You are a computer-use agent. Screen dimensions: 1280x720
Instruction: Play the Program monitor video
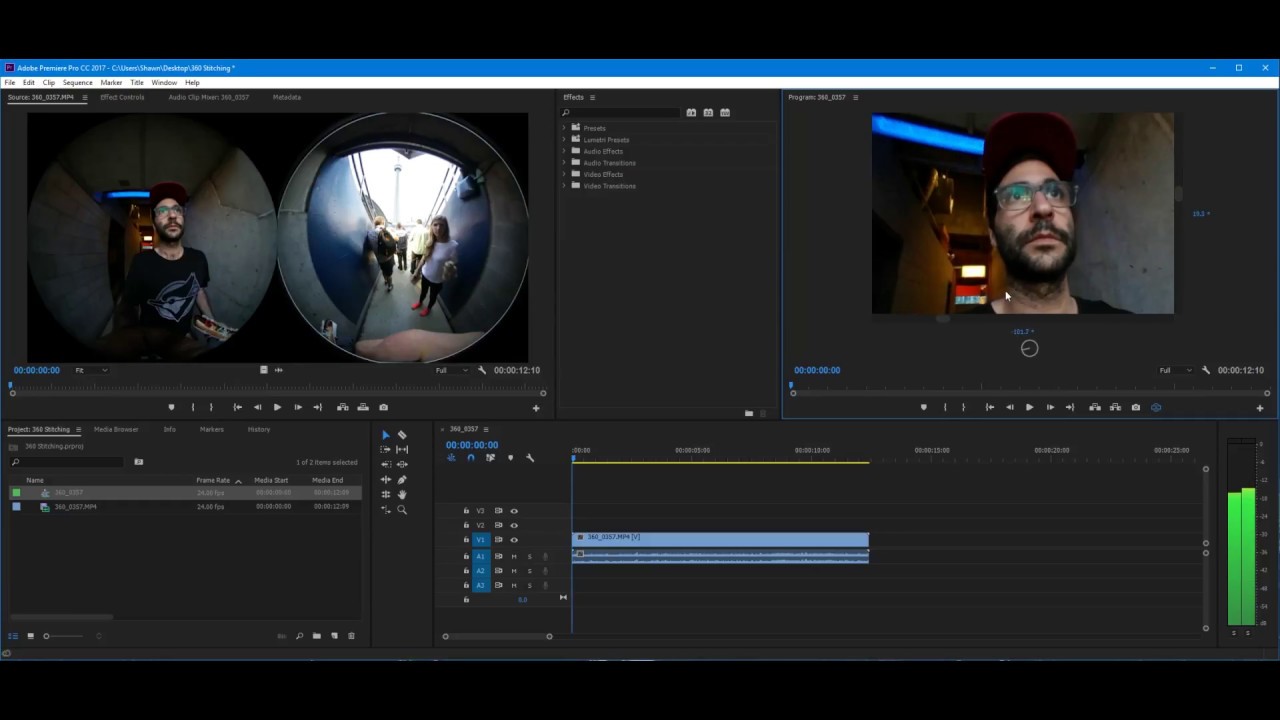coord(1029,407)
